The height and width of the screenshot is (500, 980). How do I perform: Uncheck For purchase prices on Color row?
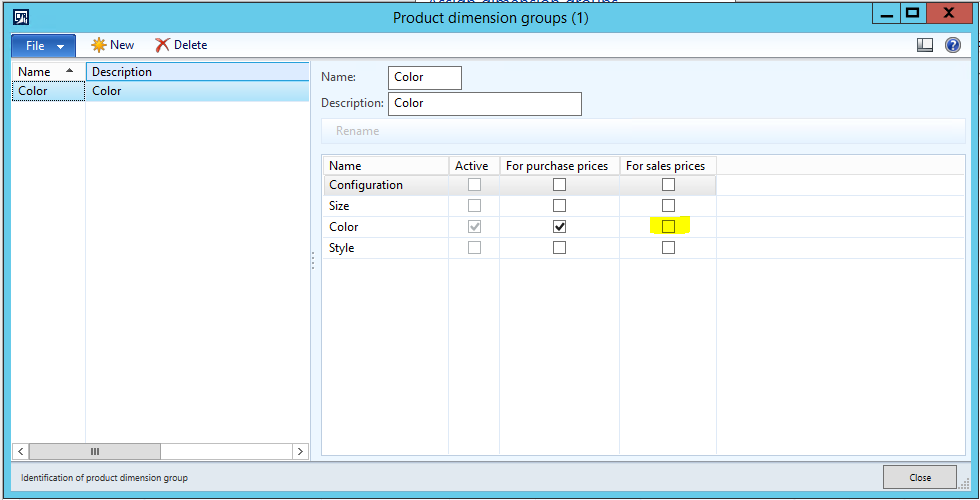(559, 227)
